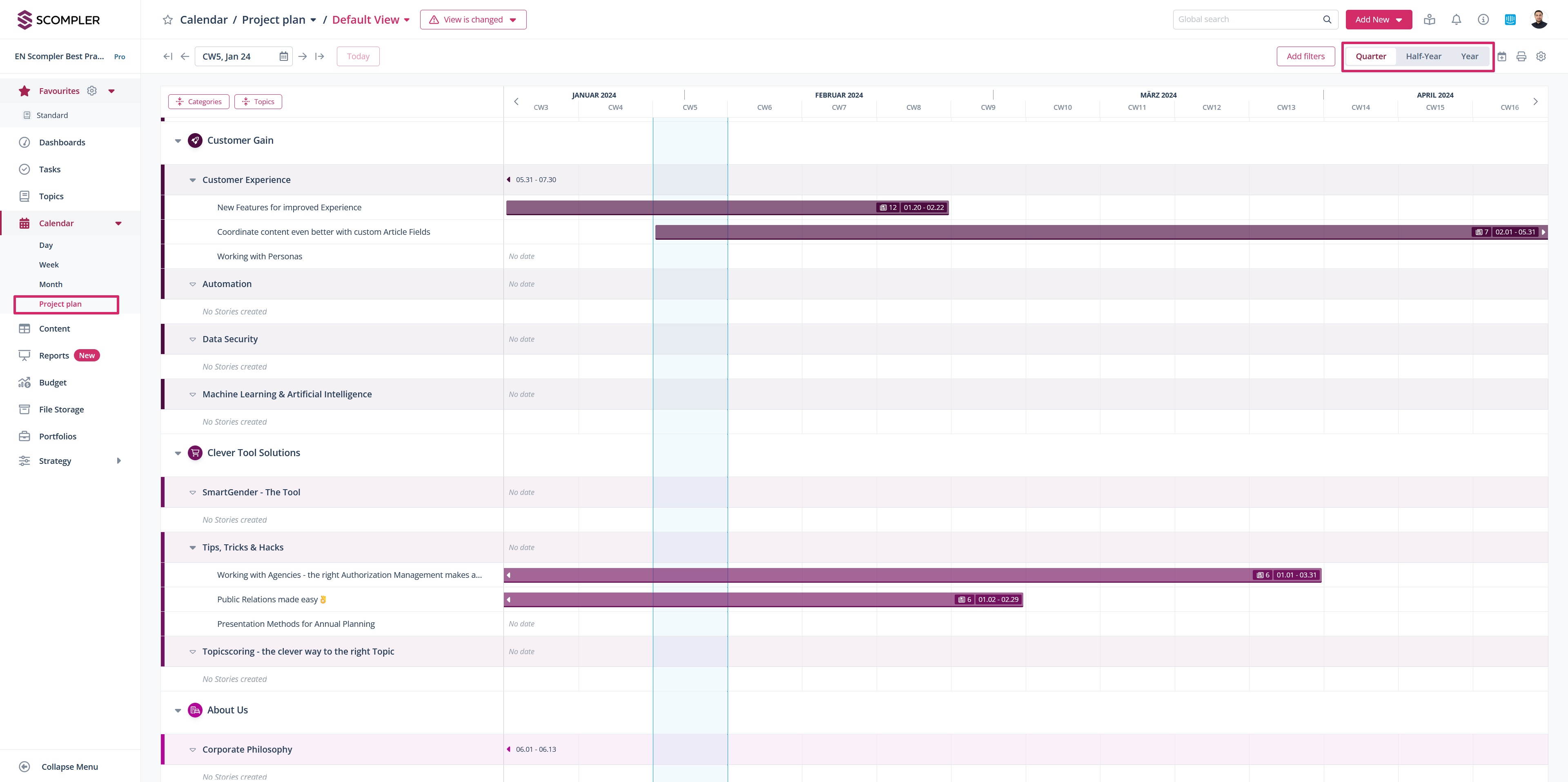
Task: Open the Week calendar view
Action: pyautogui.click(x=49, y=265)
